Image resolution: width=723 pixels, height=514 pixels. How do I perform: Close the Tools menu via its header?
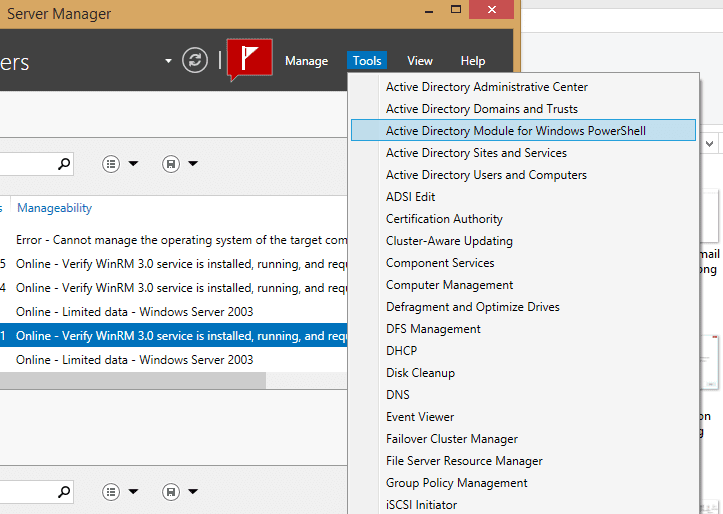[x=367, y=61]
